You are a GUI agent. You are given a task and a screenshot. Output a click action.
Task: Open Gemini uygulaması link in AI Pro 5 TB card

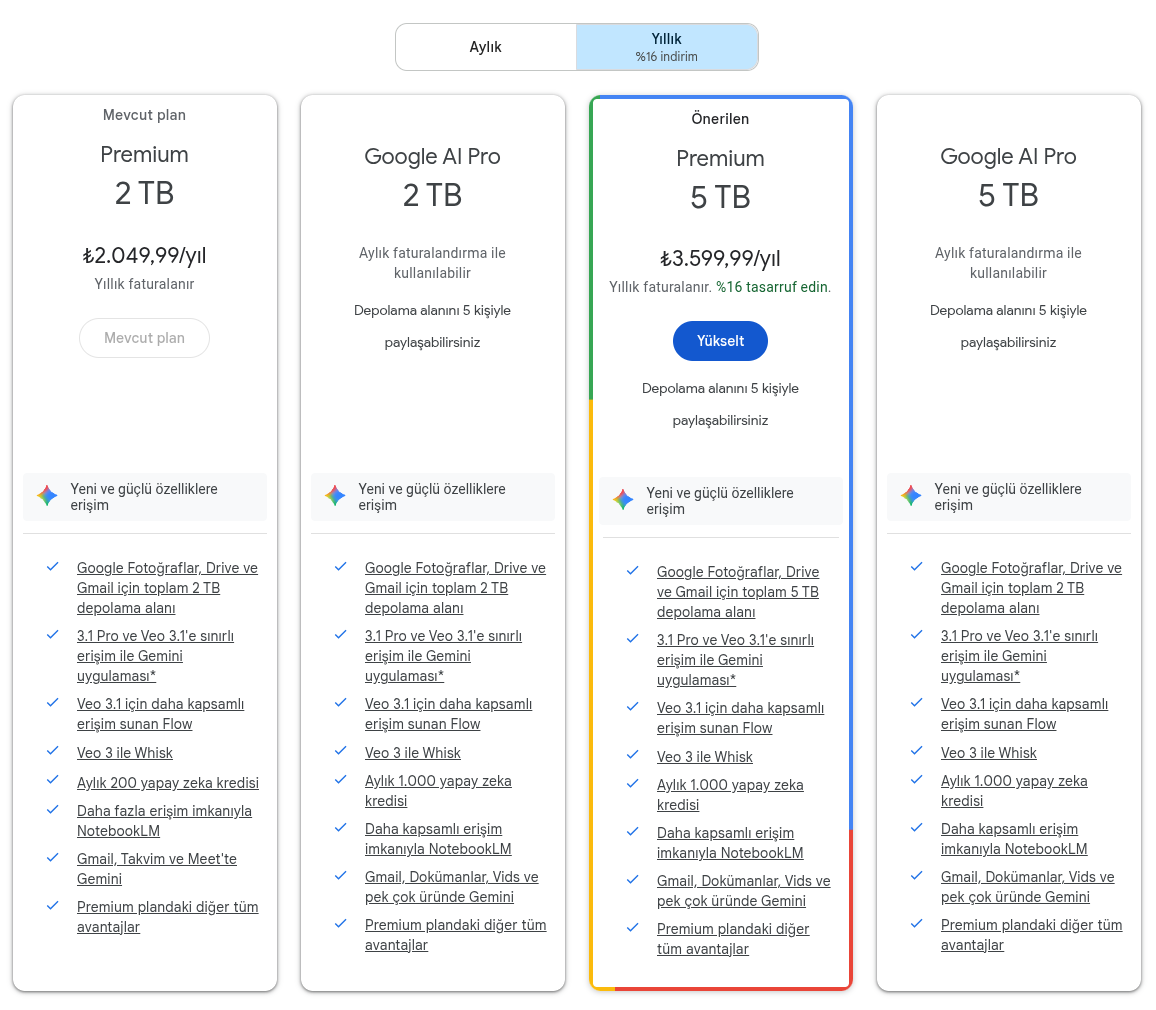tap(1020, 655)
